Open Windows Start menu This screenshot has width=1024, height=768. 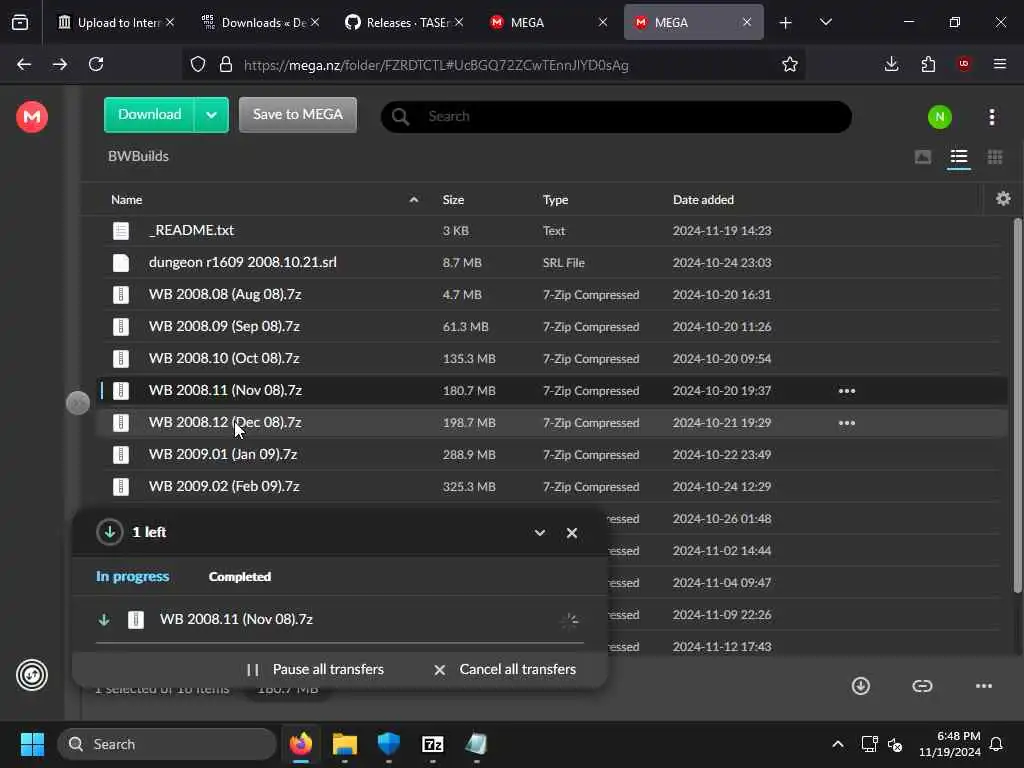point(32,744)
